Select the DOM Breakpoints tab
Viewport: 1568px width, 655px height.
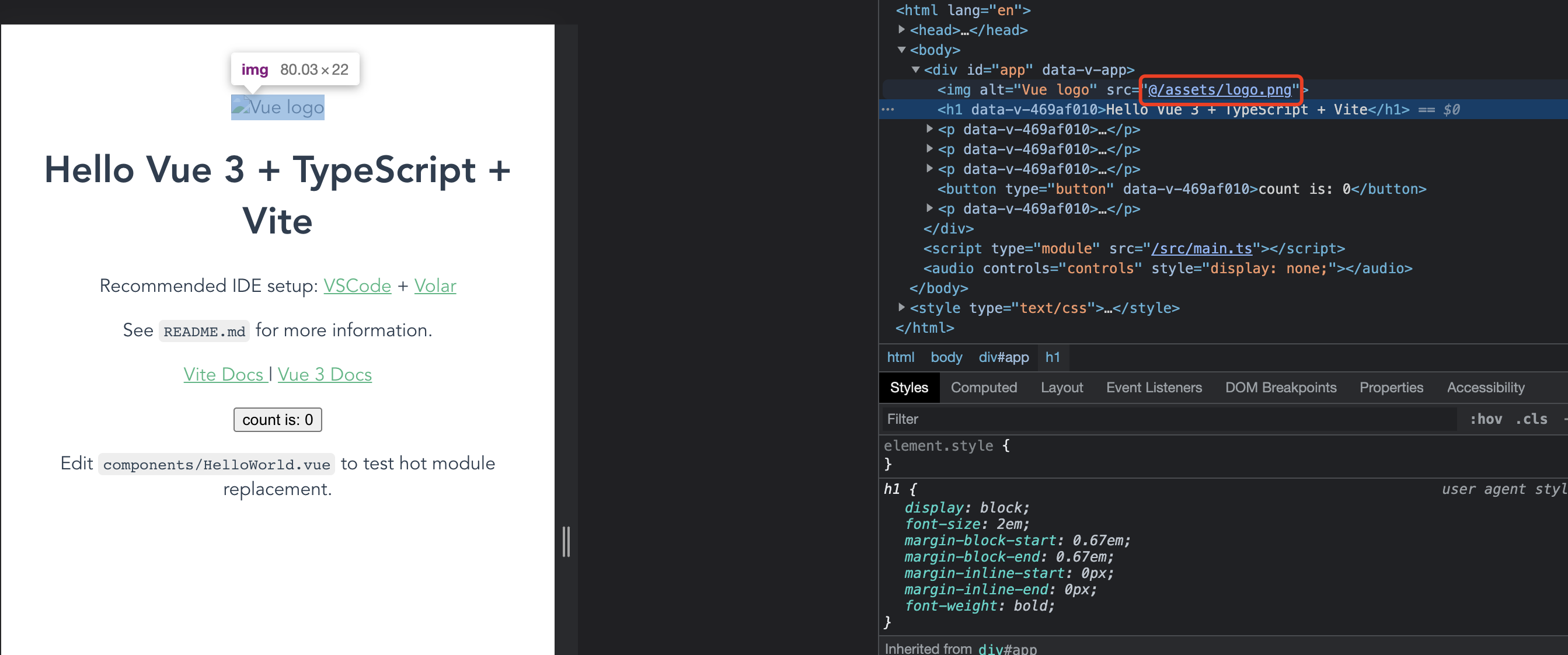1281,387
